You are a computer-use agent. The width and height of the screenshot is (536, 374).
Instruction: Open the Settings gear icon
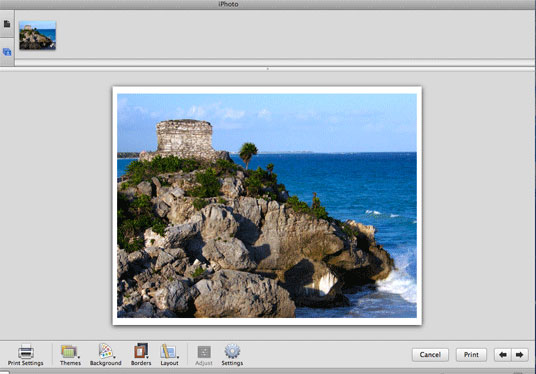click(232, 351)
